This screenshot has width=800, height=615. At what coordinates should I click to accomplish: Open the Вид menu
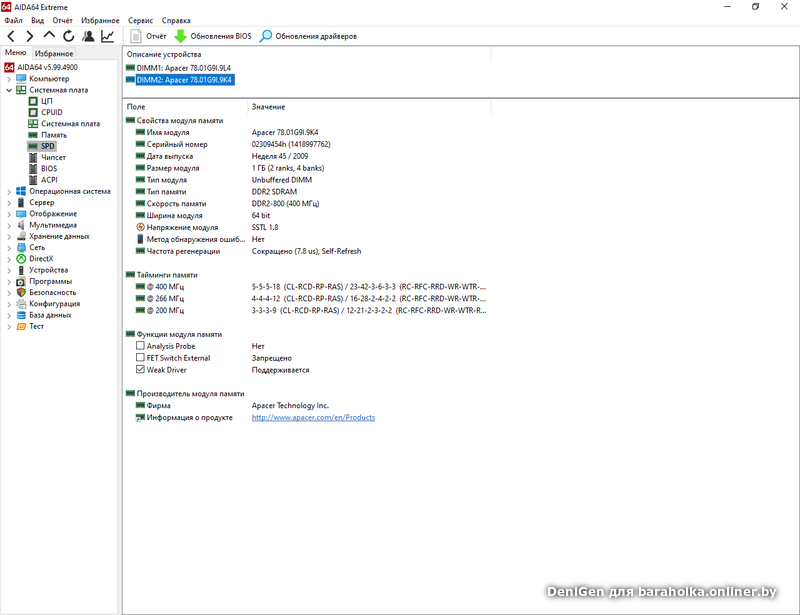coord(37,20)
